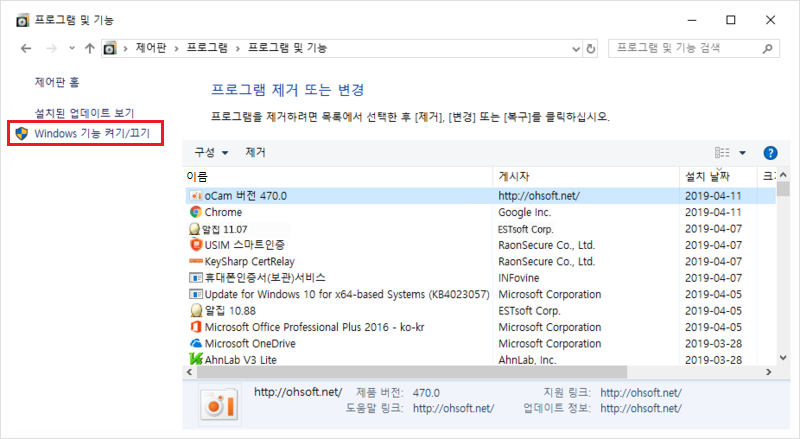The width and height of the screenshot is (800, 439).
Task: Click the vertical scrollbar up arrow
Action: tap(783, 175)
